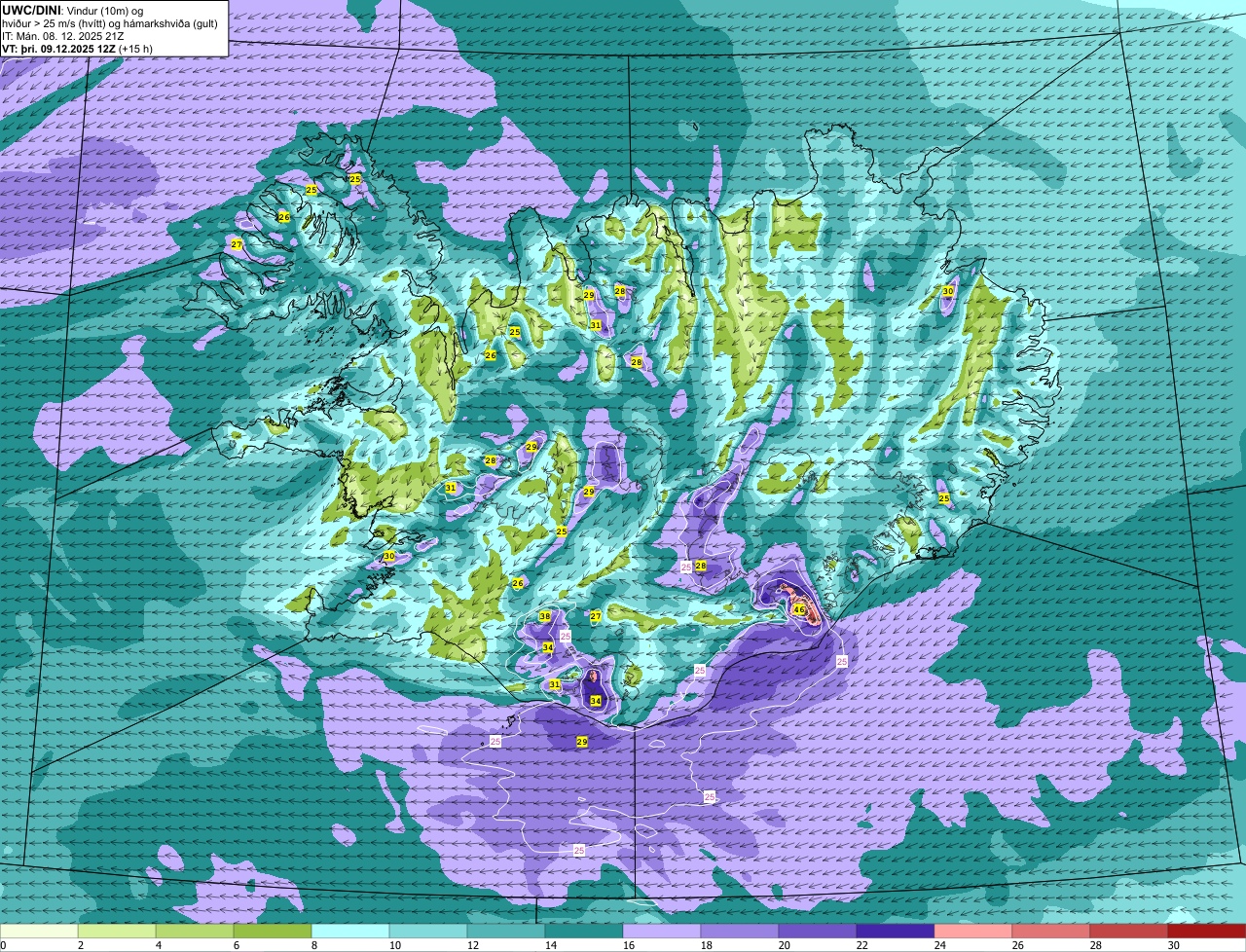This screenshot has height=952, width=1246.
Task: Pick the 28–30 m/s red swatch
Action: pos(1129,932)
